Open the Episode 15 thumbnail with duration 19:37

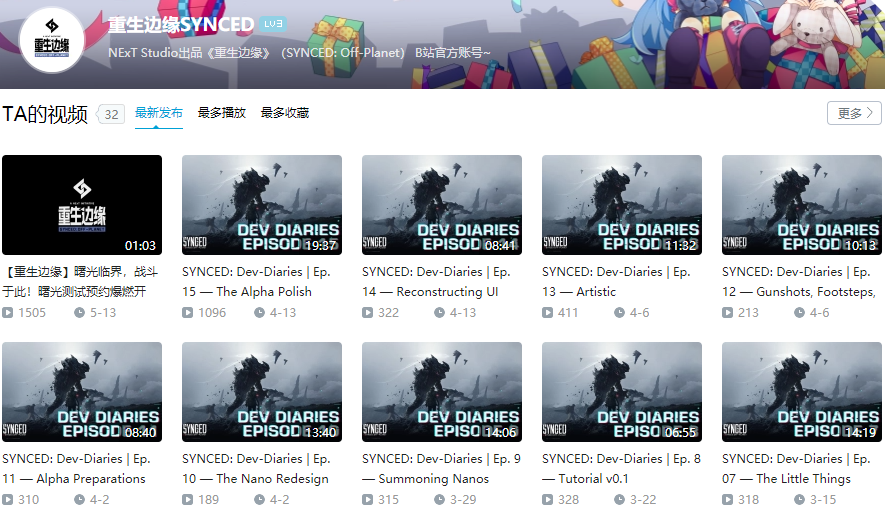point(262,205)
